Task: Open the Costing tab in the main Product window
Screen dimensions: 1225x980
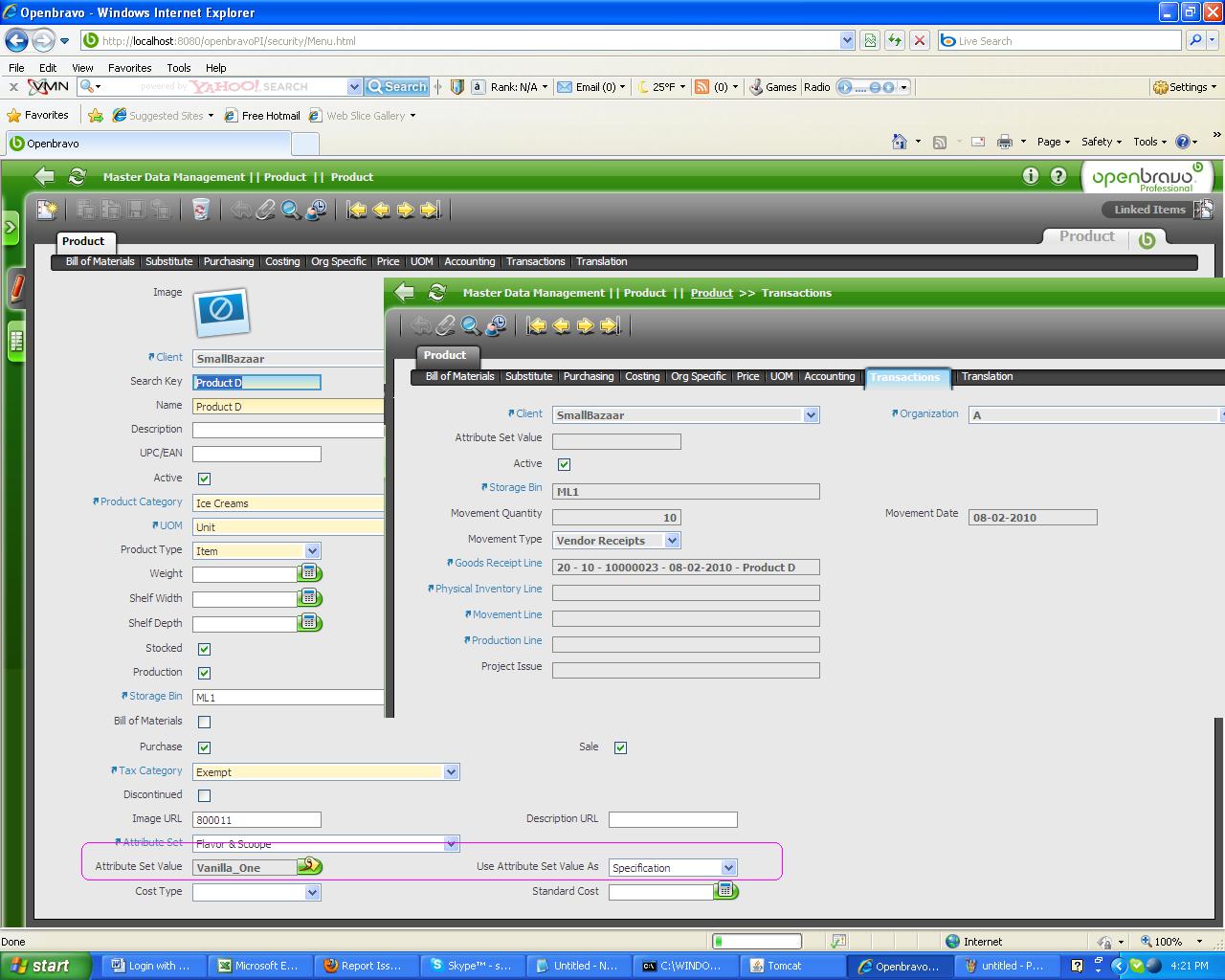Action: [282, 261]
